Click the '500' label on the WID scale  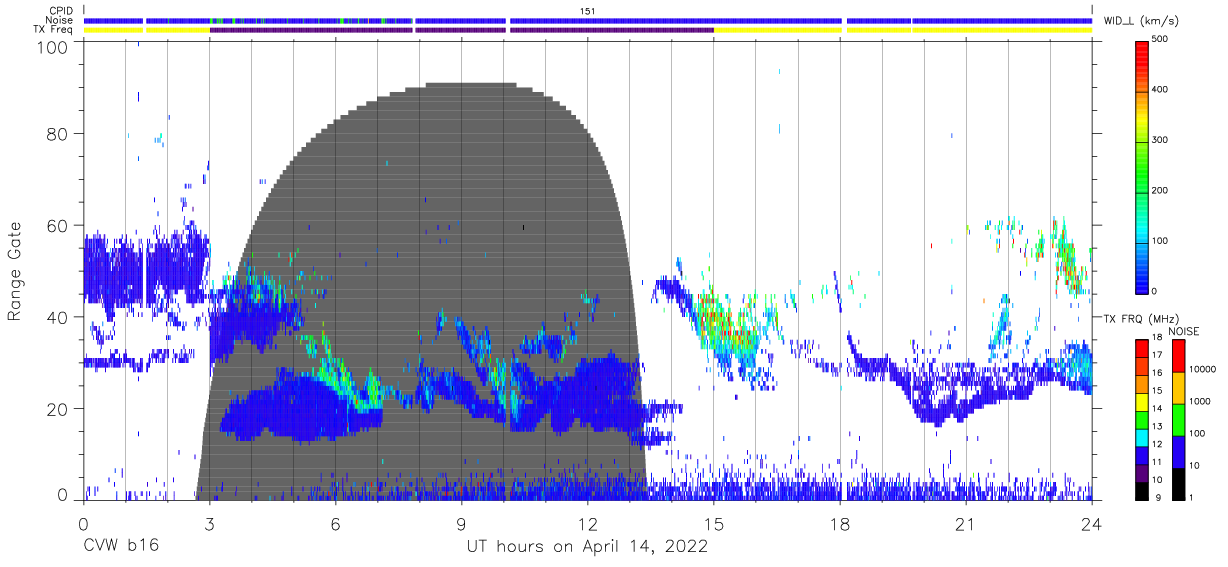1160,39
